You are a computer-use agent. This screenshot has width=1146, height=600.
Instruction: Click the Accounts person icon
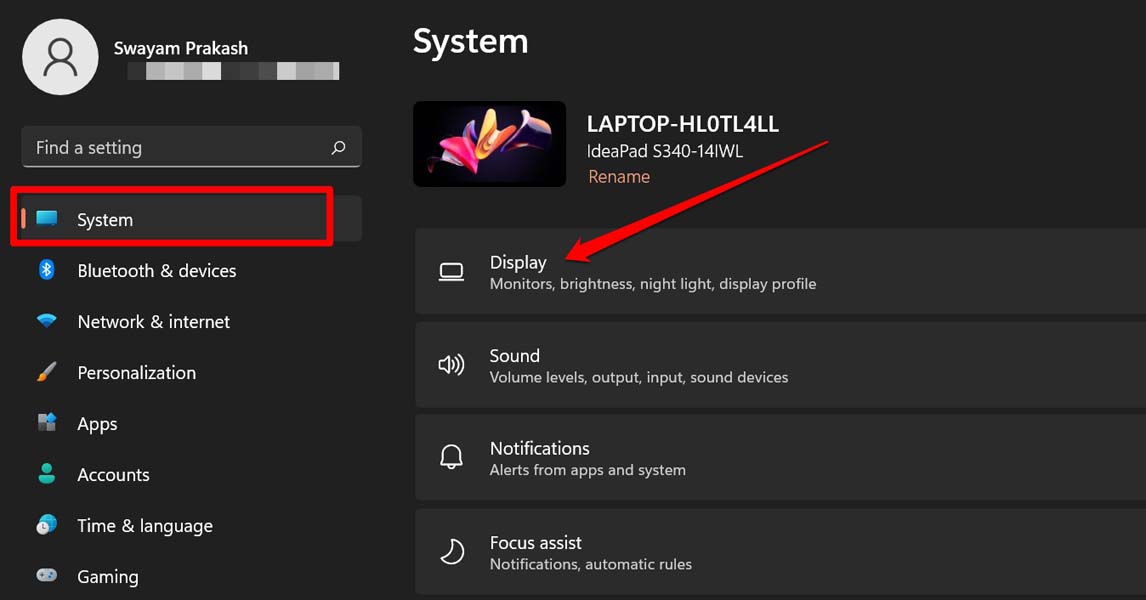[x=47, y=474]
